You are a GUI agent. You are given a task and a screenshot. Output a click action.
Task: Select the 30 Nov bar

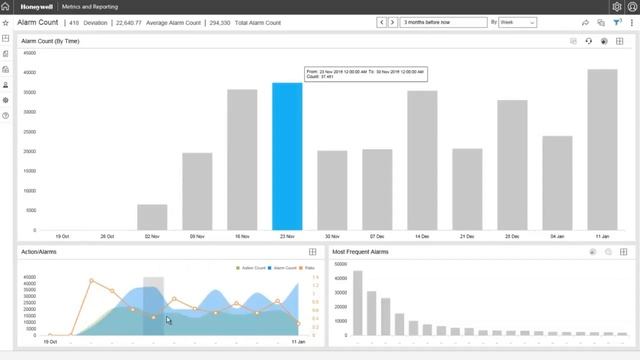[332, 191]
